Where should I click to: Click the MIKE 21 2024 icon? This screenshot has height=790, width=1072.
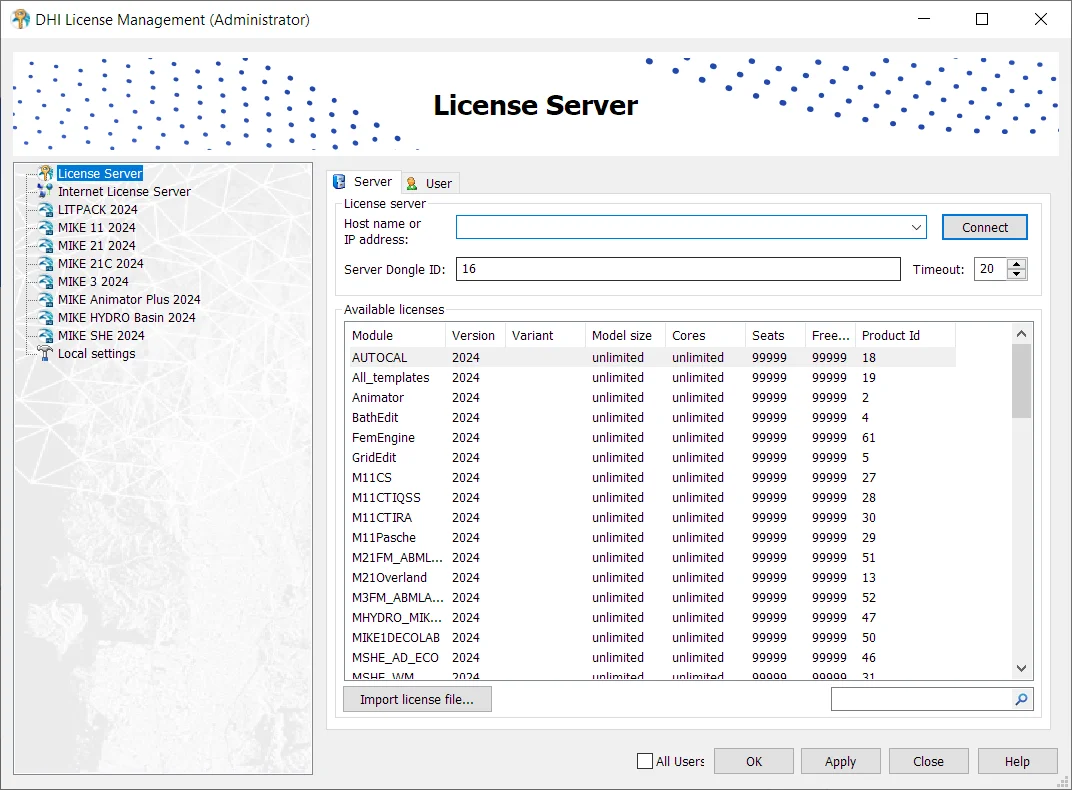[45, 245]
